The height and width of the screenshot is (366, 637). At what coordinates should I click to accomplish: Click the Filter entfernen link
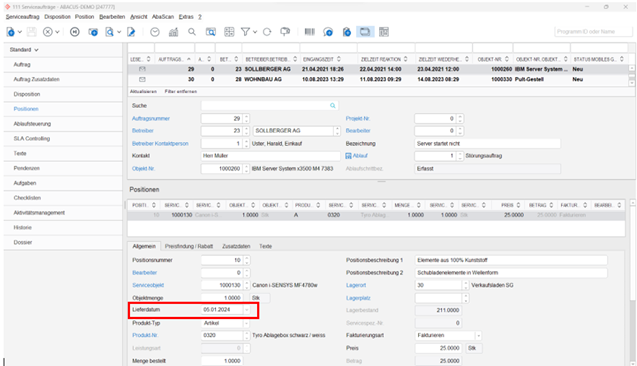point(181,91)
